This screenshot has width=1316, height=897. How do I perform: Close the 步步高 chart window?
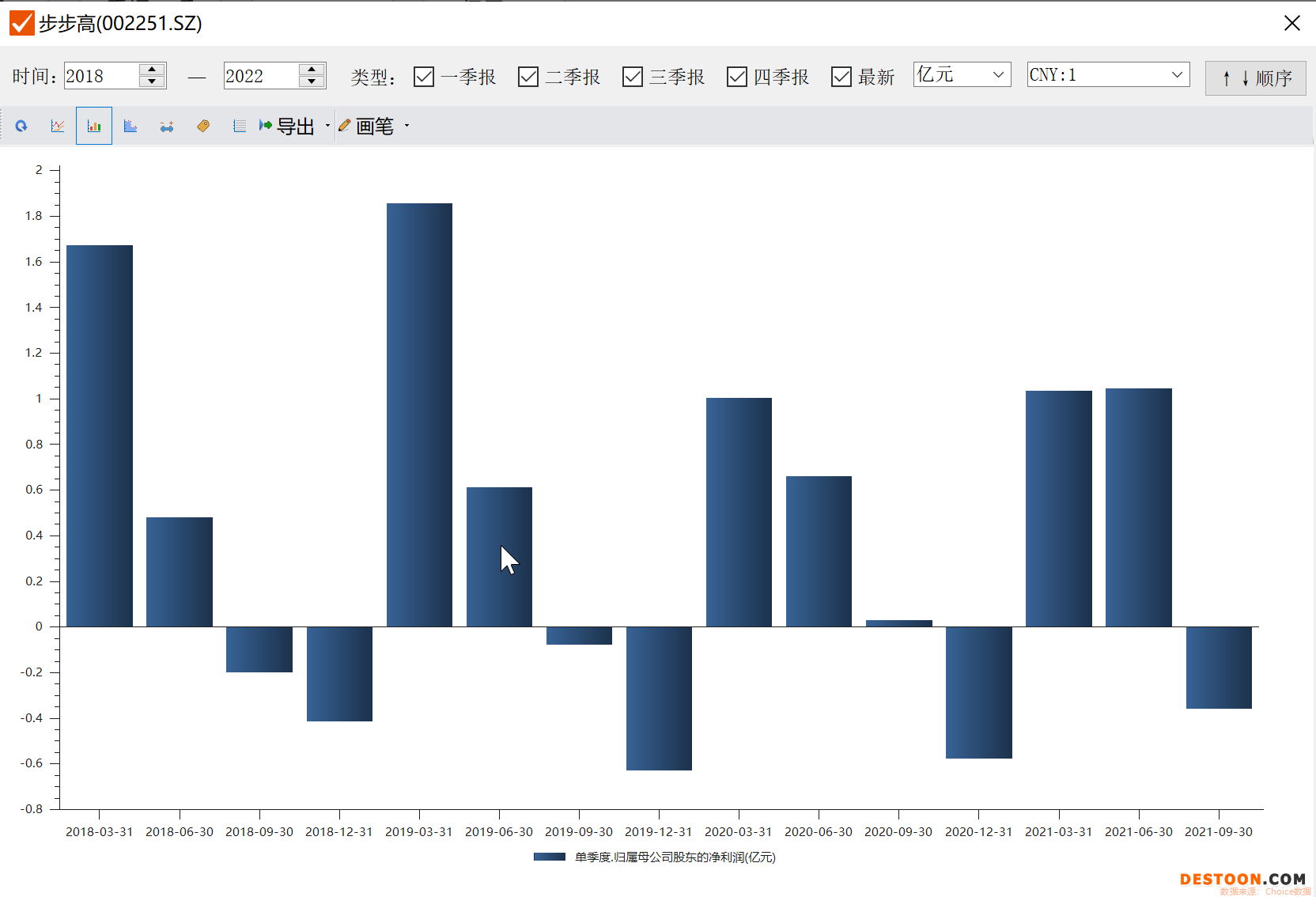tap(1291, 23)
